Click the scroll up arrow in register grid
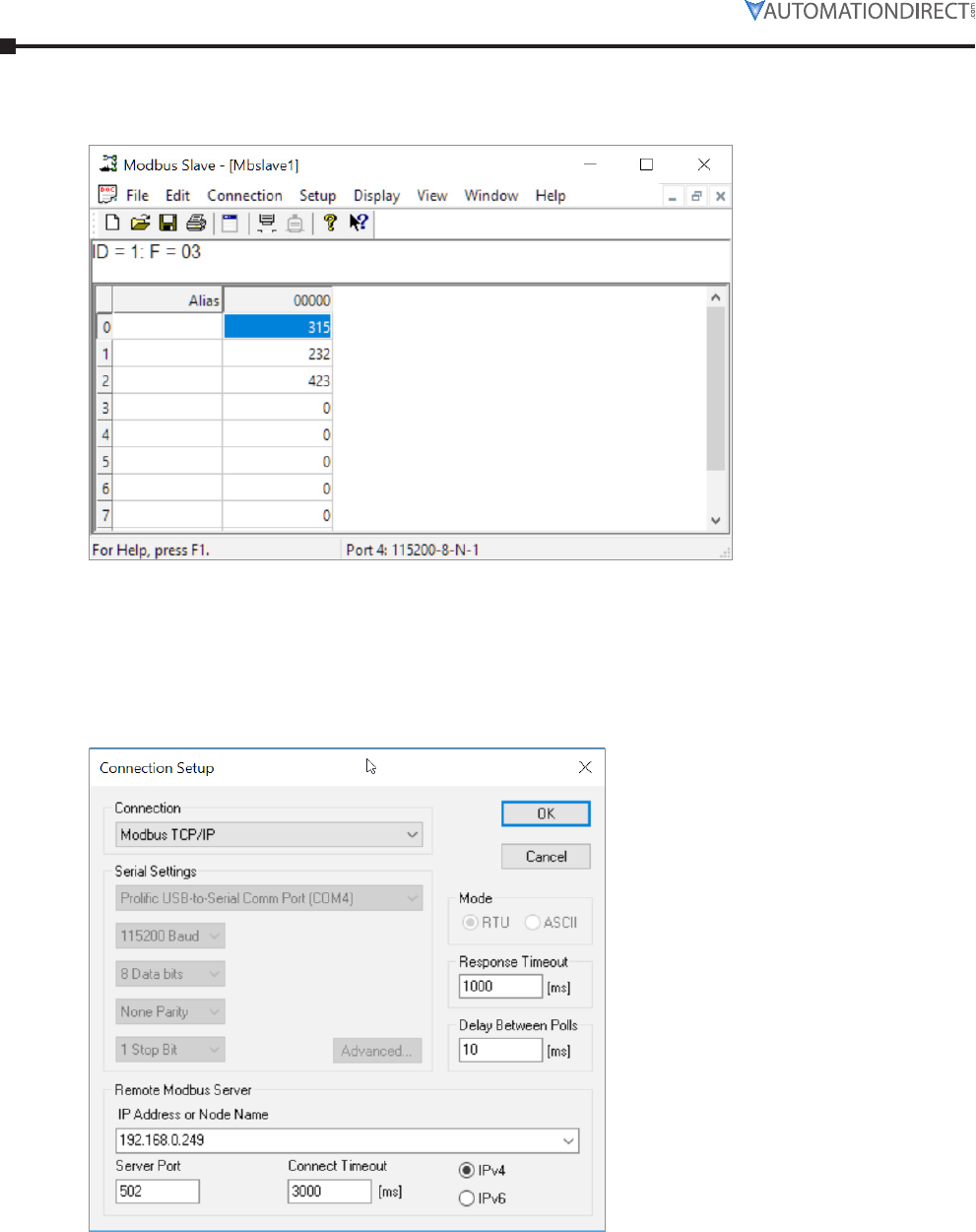 (716, 297)
